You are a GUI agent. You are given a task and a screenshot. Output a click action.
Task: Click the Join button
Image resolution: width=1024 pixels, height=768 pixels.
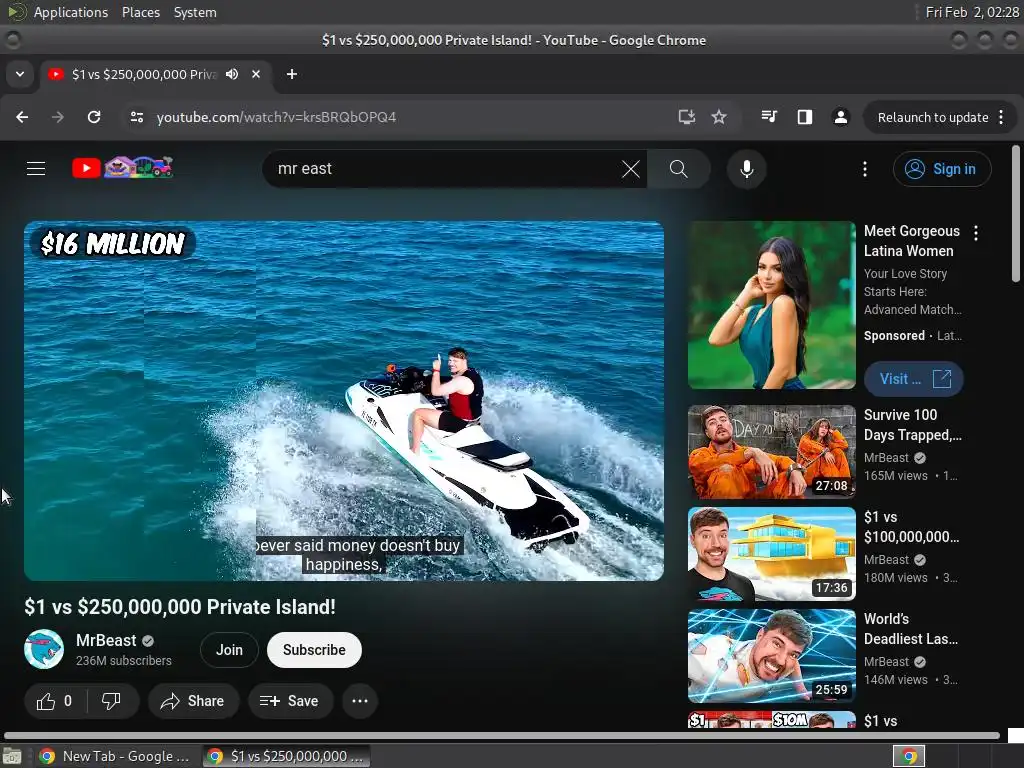(229, 650)
